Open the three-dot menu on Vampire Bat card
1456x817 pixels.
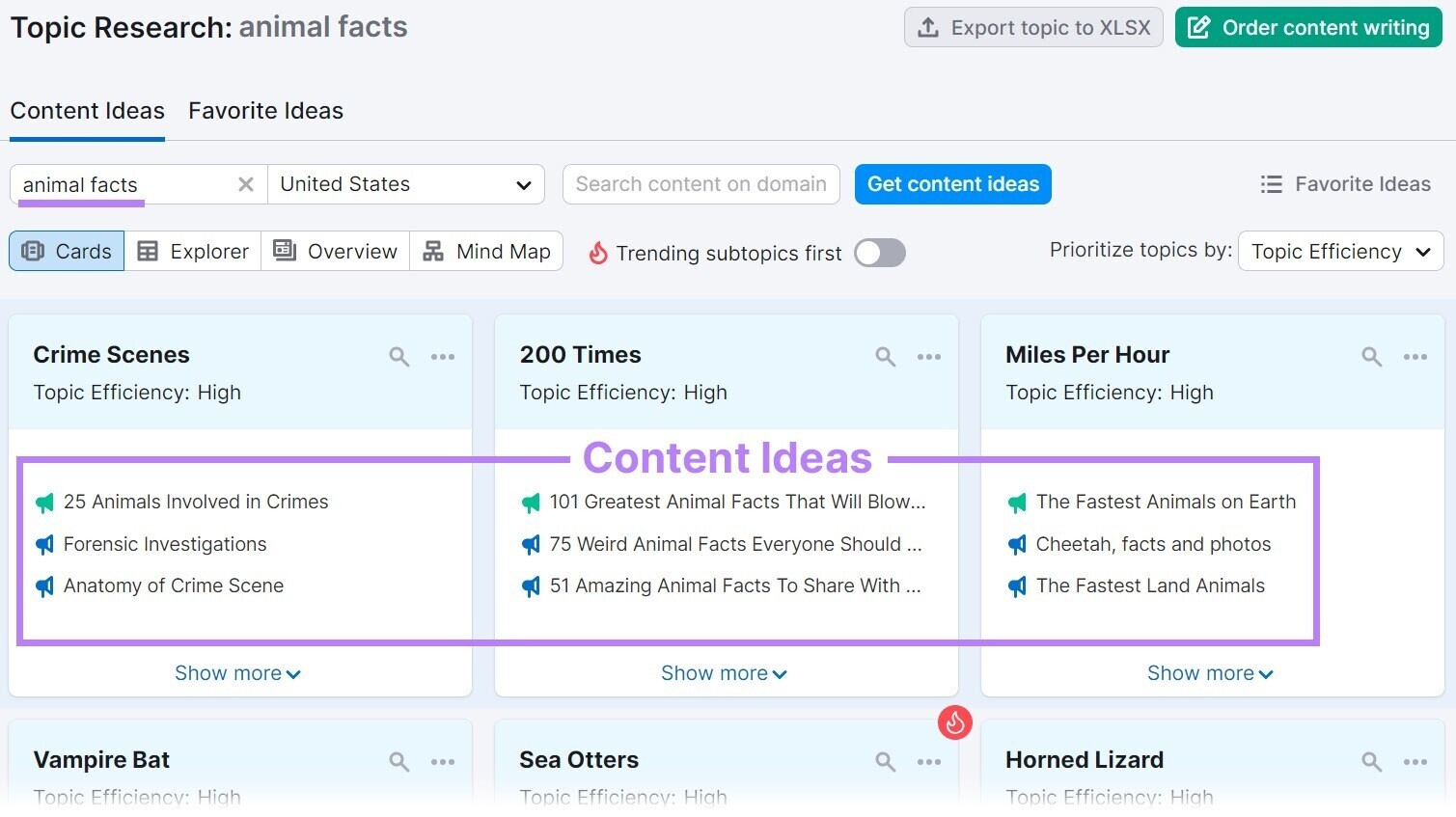pyautogui.click(x=443, y=761)
